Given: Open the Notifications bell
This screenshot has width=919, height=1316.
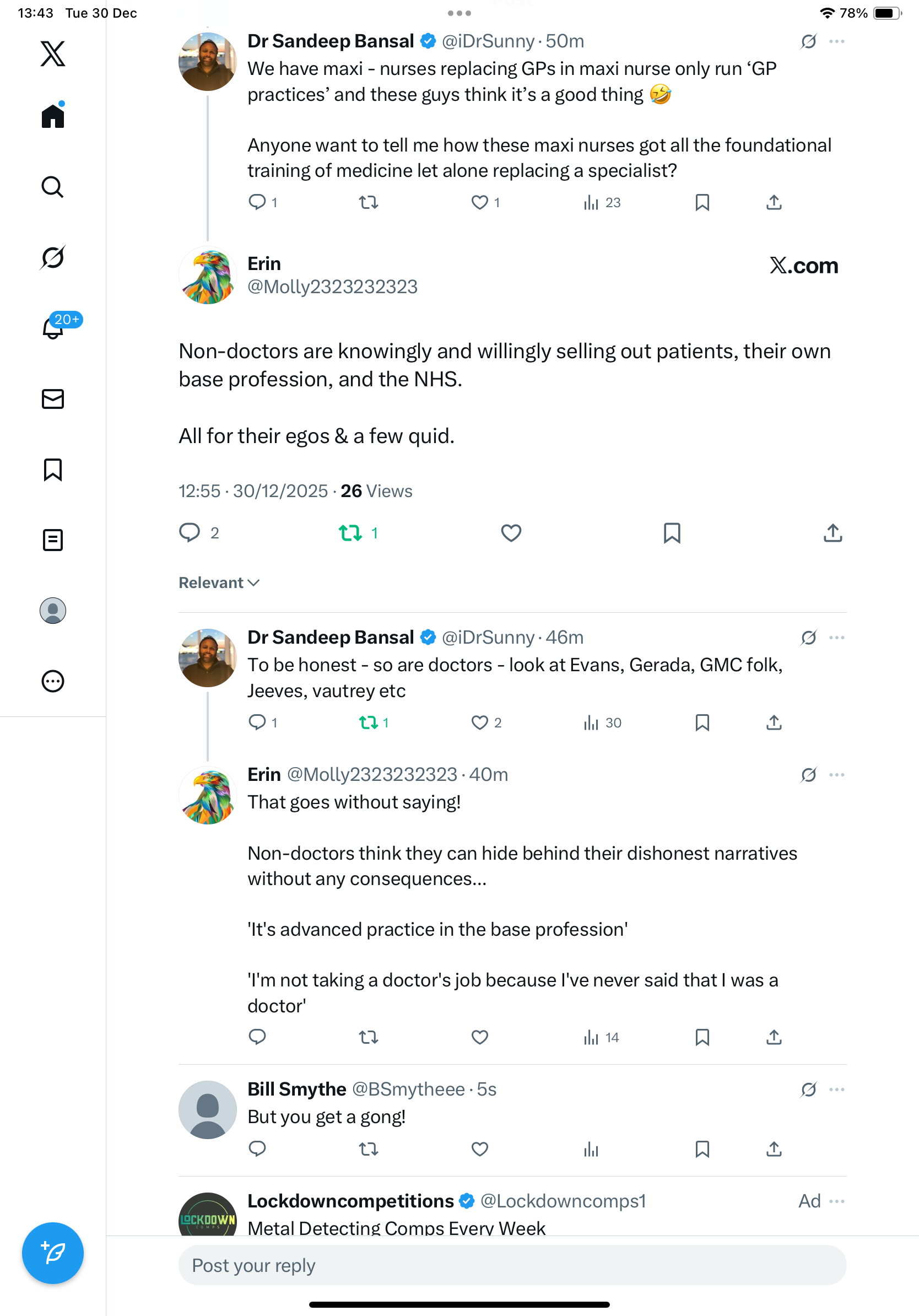Looking at the screenshot, I should coord(53,328).
